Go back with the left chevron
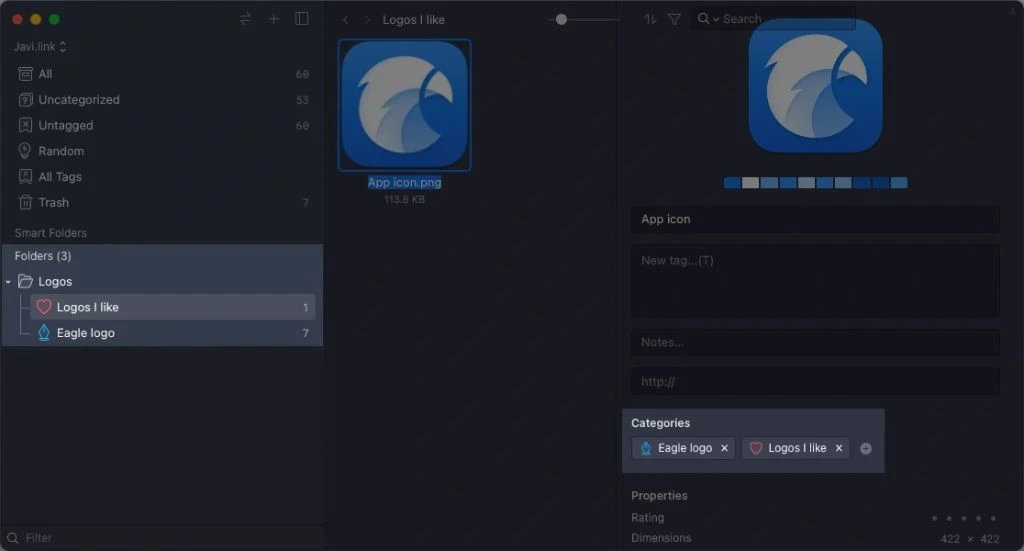The height and width of the screenshot is (551, 1024). 345,20
